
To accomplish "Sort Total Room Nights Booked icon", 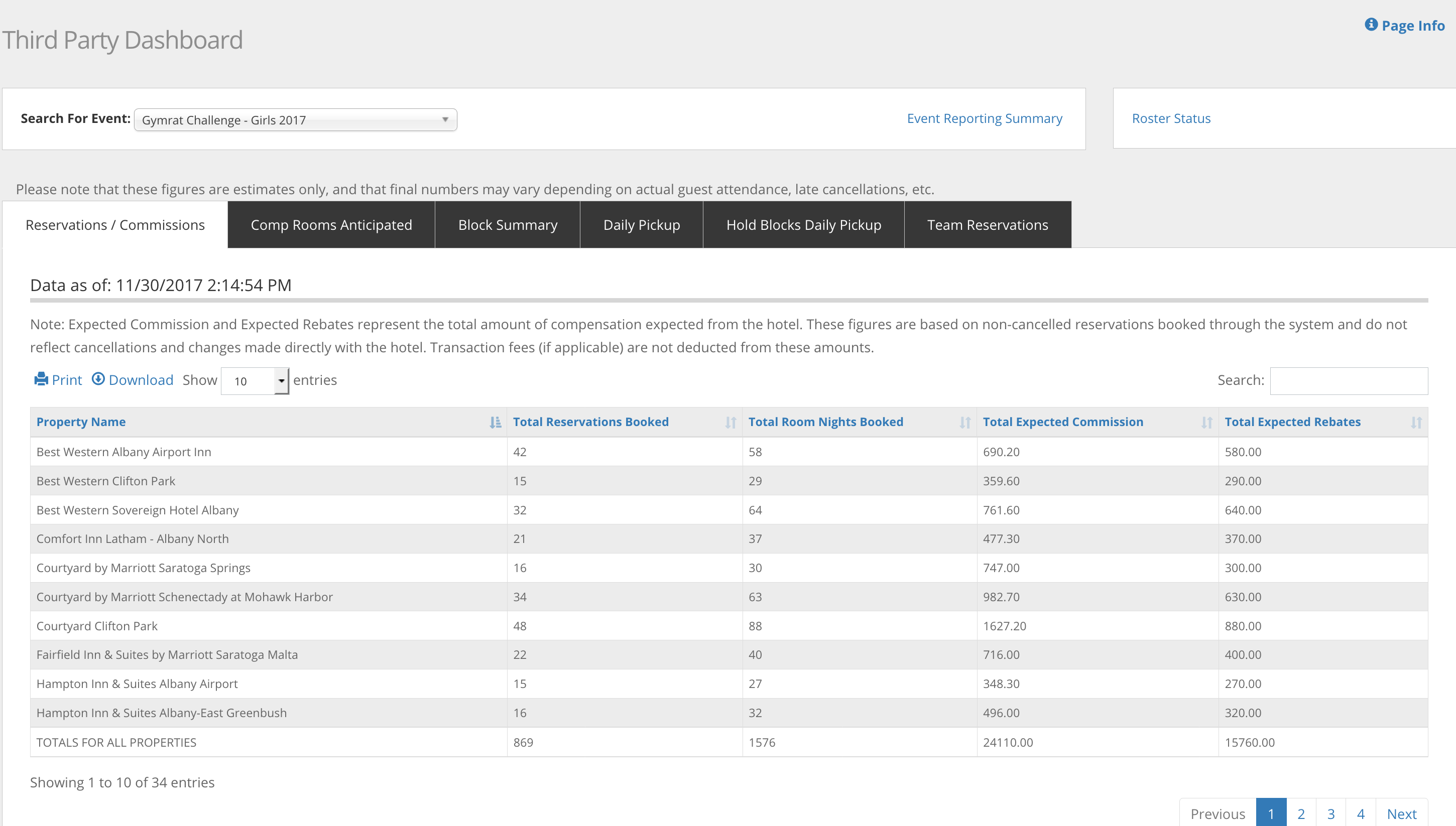I will pos(964,422).
